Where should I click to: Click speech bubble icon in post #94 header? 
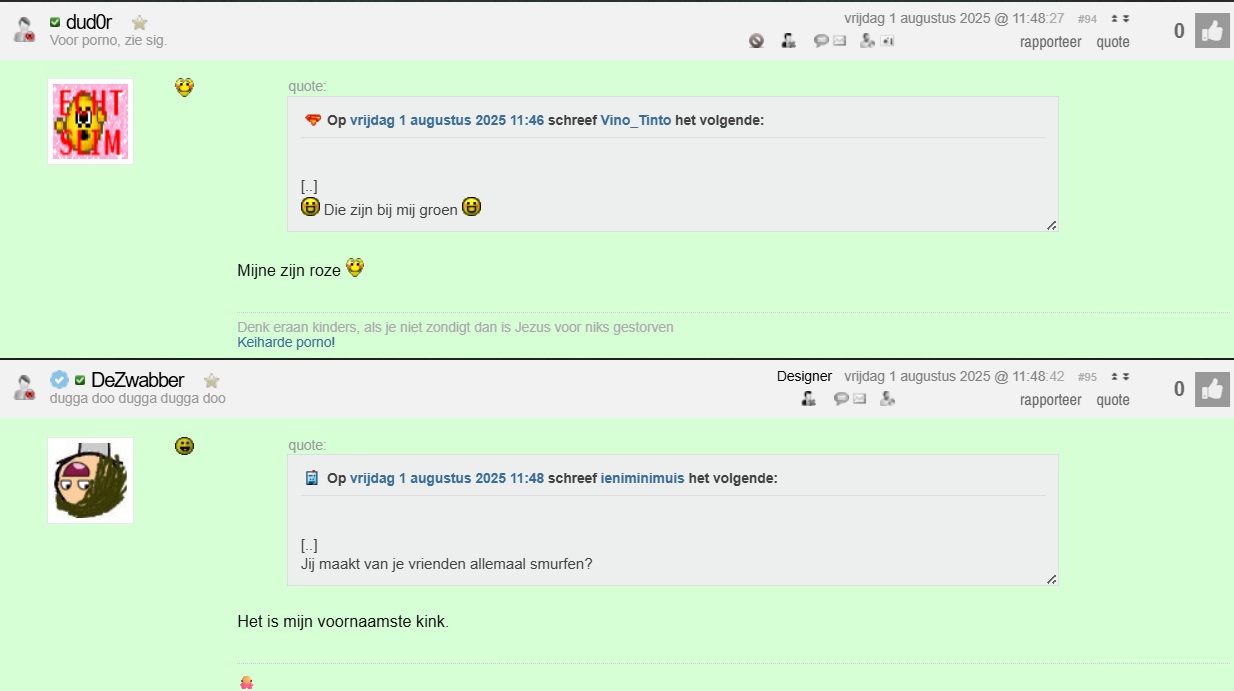821,41
